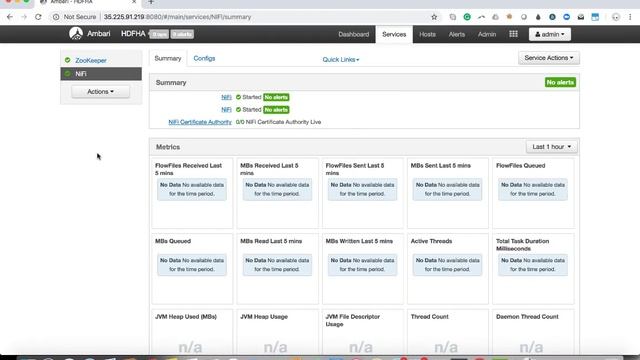This screenshot has height=360, width=640.
Task: Open the JVM Heap Usage widget
Action: [x=277, y=332]
